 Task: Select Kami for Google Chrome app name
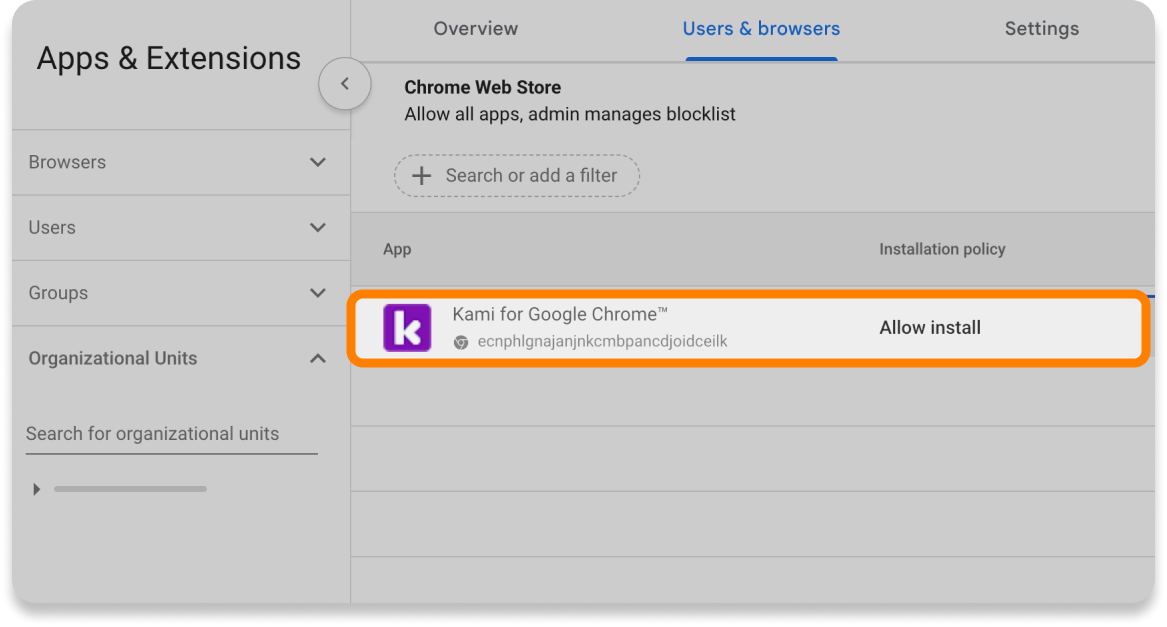point(560,314)
